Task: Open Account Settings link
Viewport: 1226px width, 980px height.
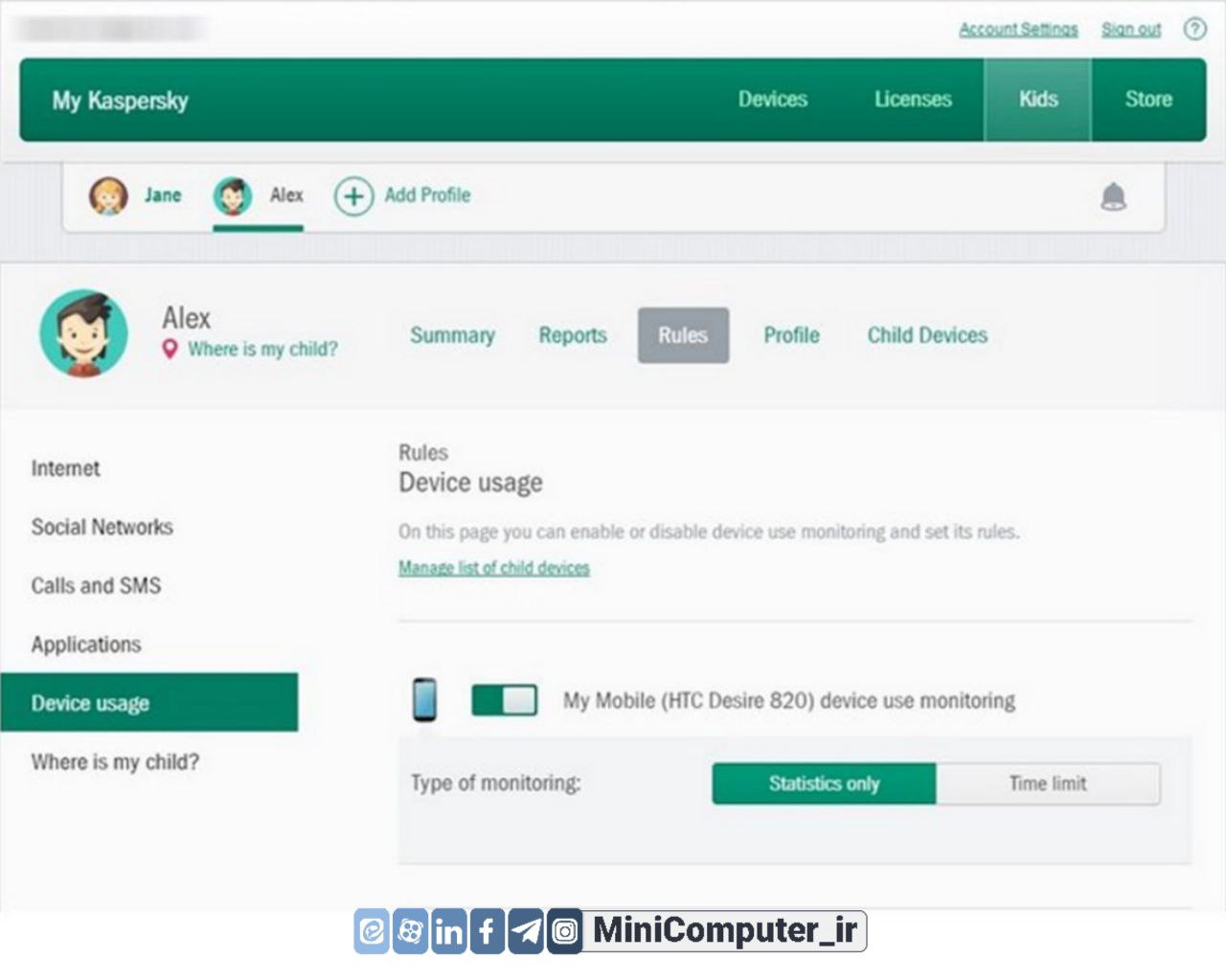Action: (1018, 30)
